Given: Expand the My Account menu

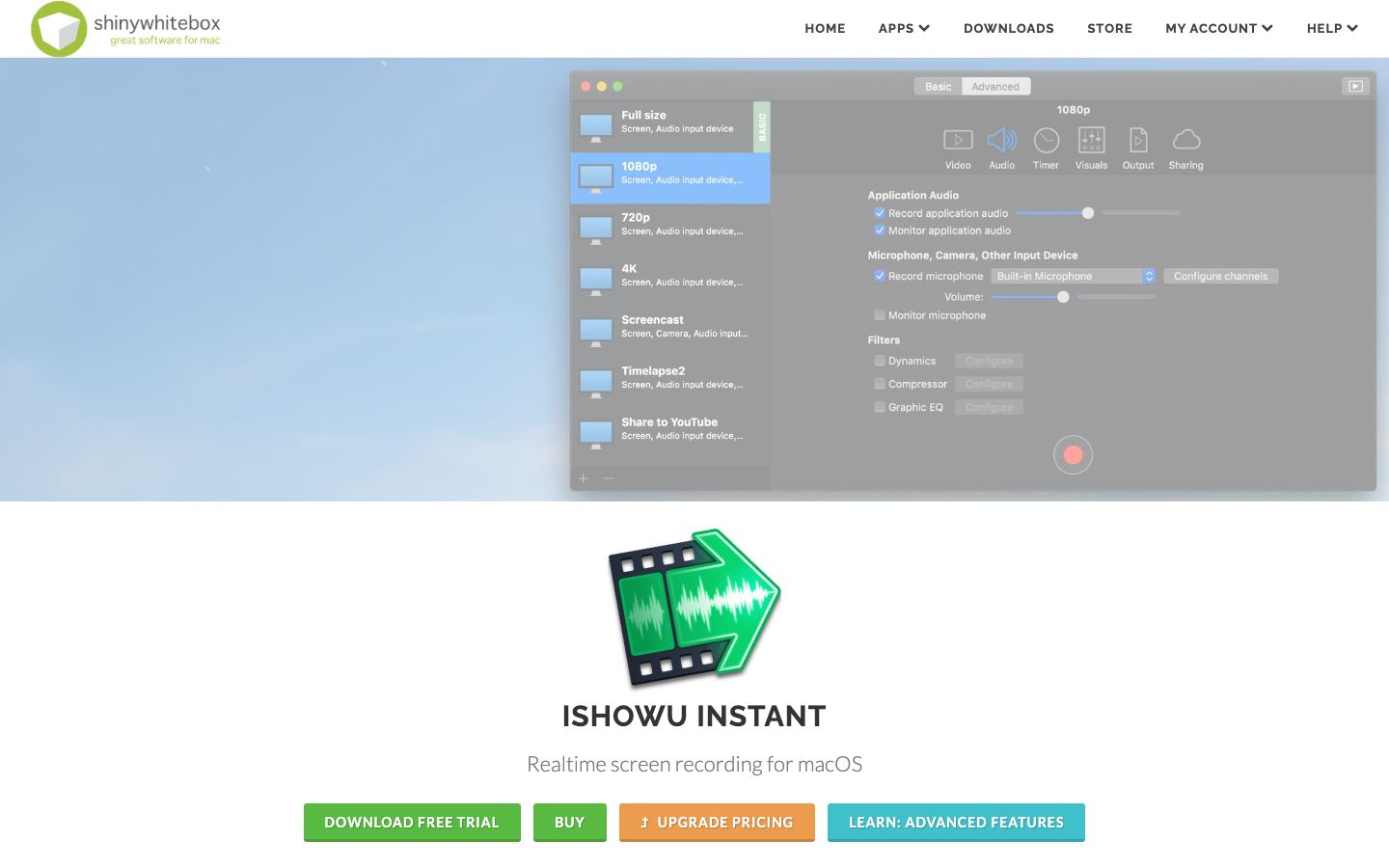Looking at the screenshot, I should [x=1219, y=28].
